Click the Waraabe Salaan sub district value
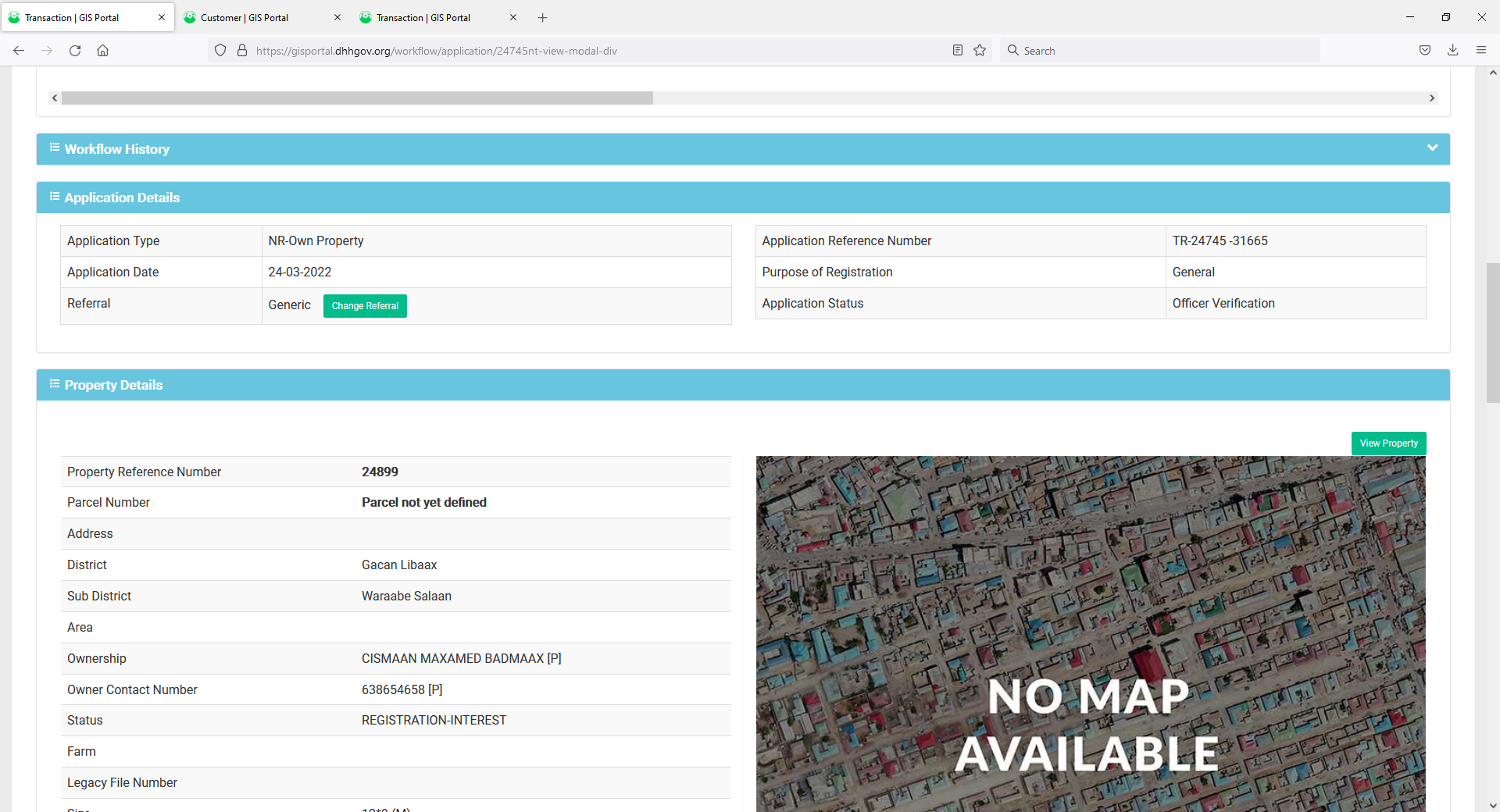Viewport: 1500px width, 812px height. 406,596
